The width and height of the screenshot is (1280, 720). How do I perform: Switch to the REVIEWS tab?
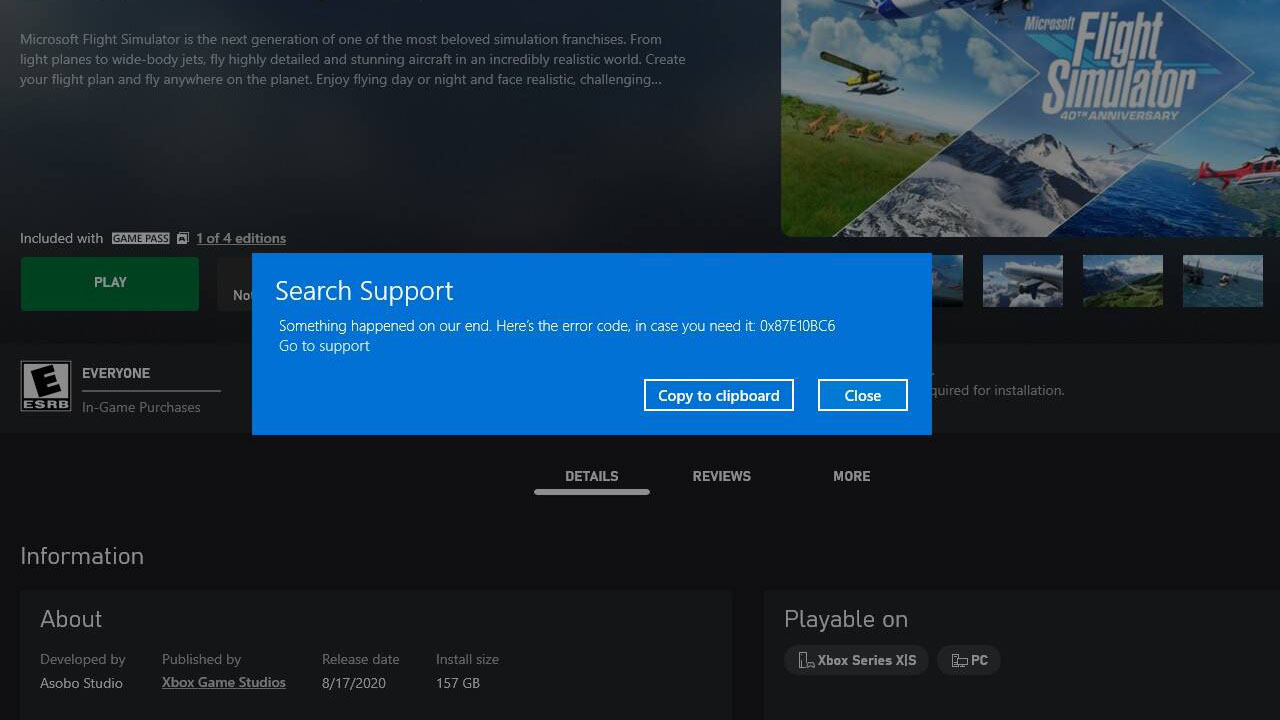pyautogui.click(x=722, y=476)
